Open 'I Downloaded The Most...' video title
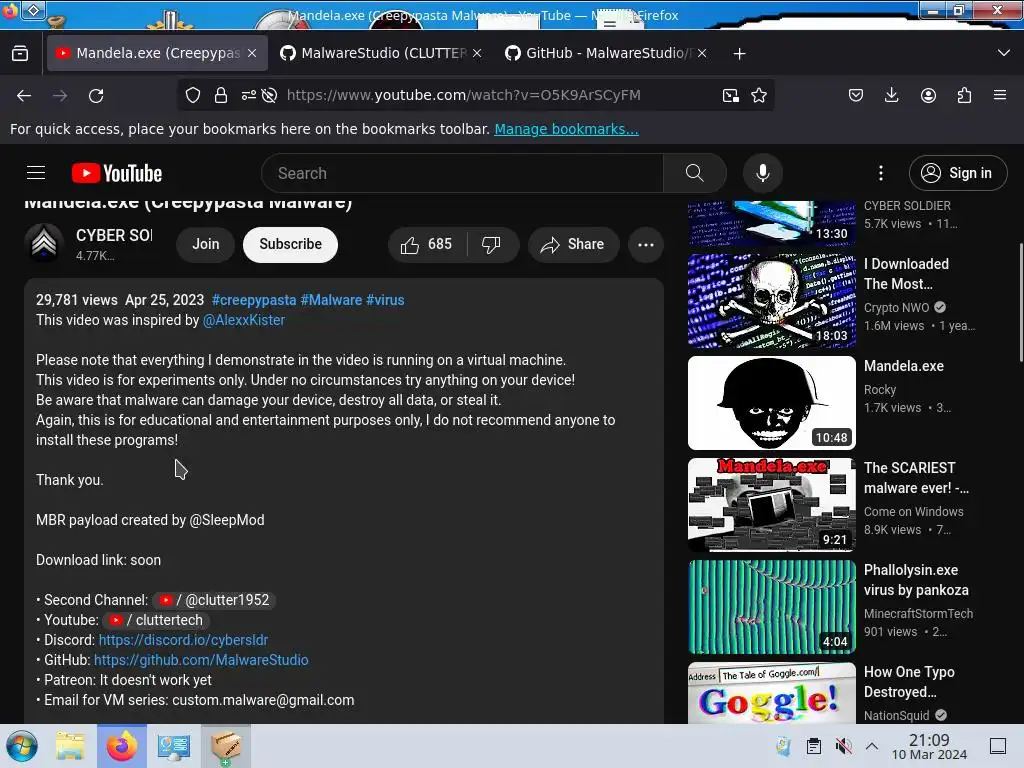 coord(906,274)
